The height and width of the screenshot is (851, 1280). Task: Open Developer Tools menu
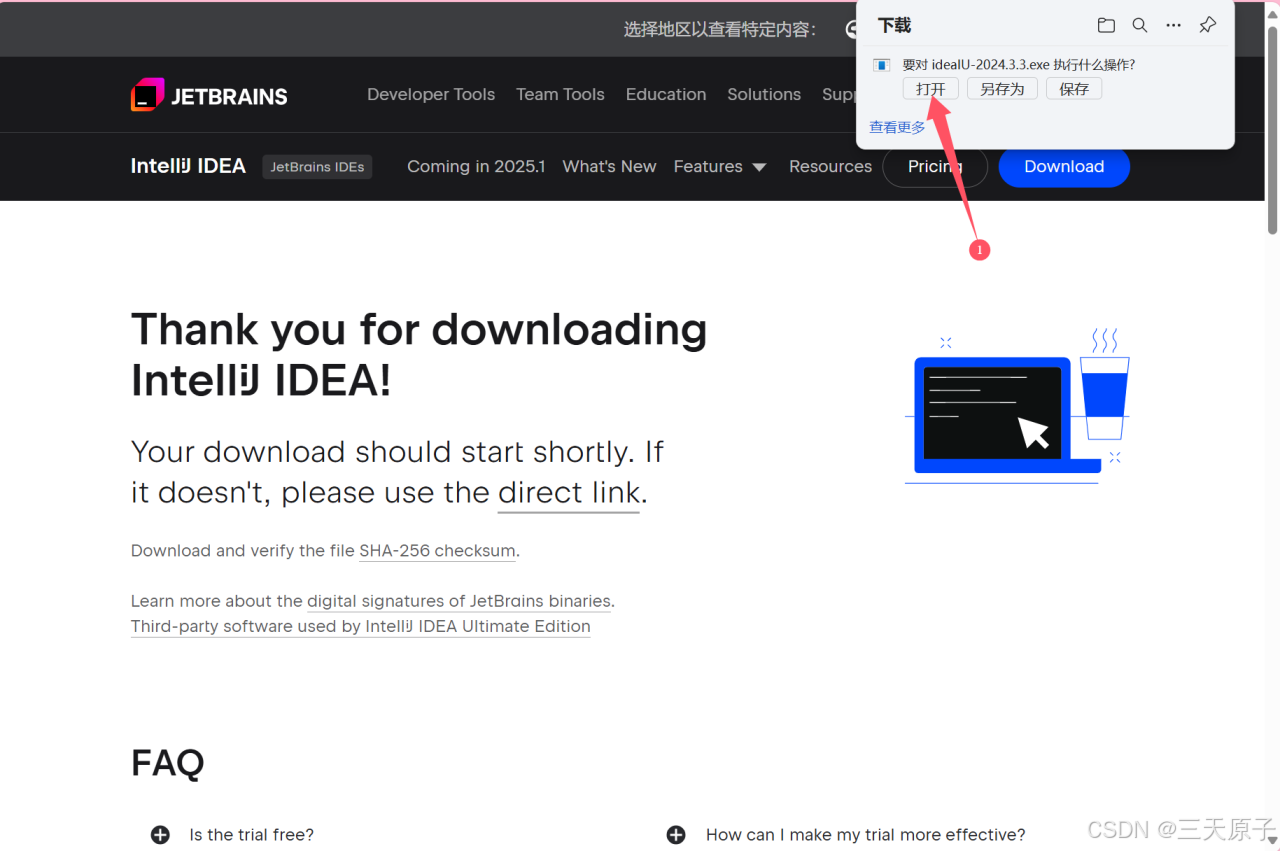pyautogui.click(x=431, y=94)
